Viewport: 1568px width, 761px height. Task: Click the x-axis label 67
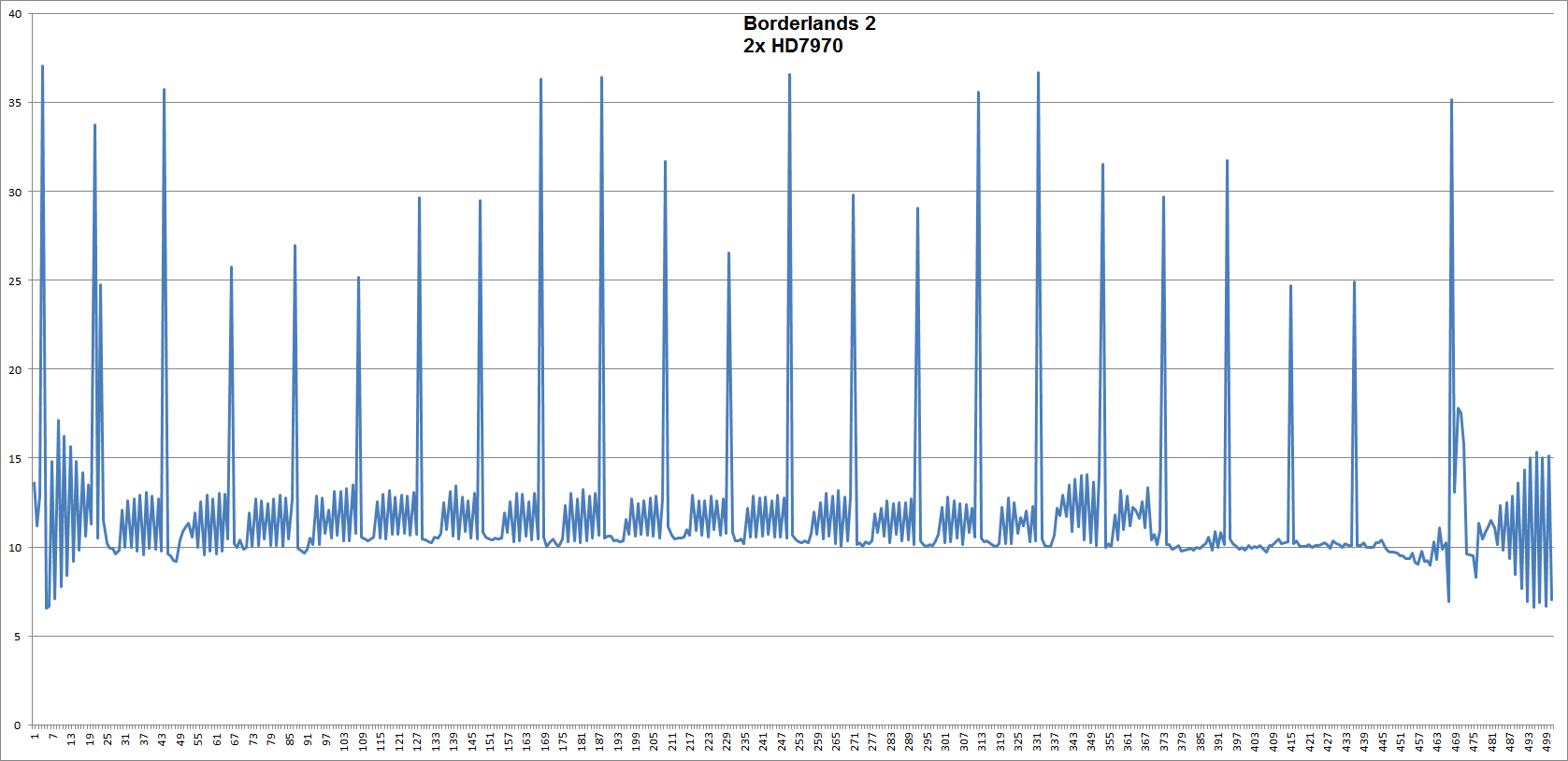[x=235, y=739]
